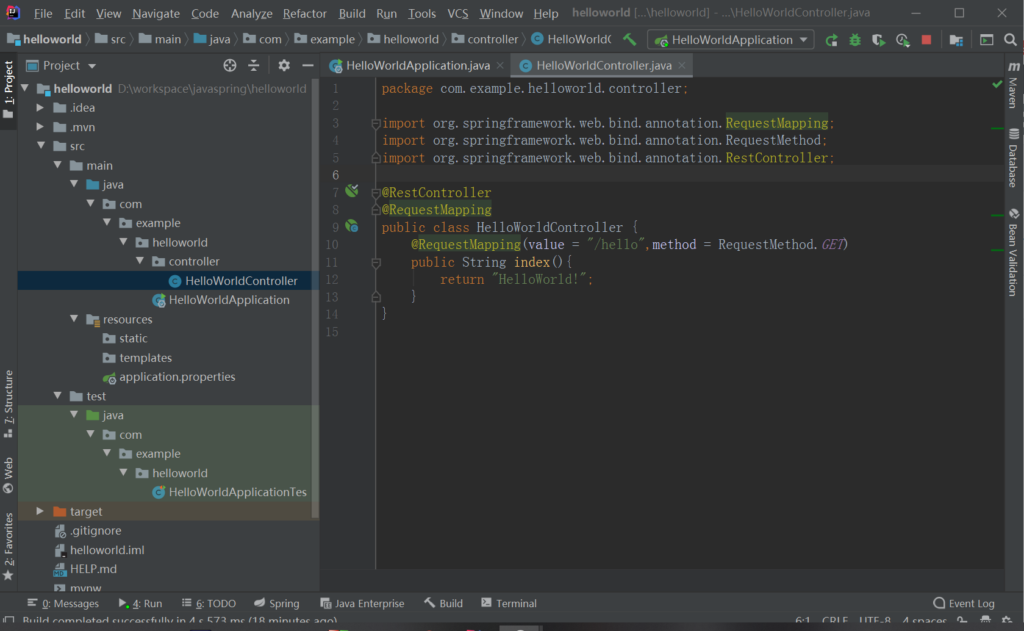Open the Navigate menu

pyautogui.click(x=155, y=13)
